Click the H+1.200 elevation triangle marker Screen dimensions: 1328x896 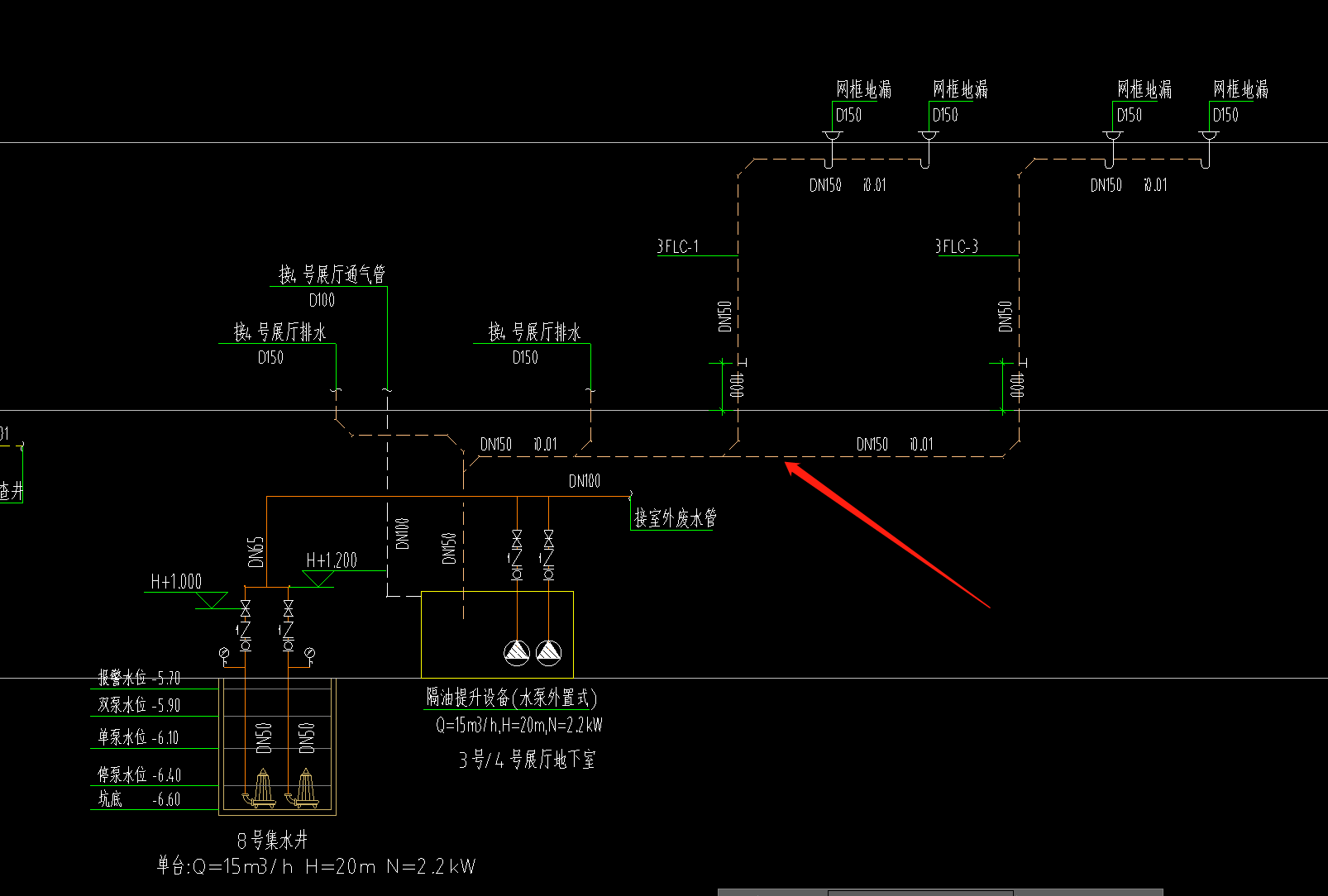pyautogui.click(x=318, y=579)
